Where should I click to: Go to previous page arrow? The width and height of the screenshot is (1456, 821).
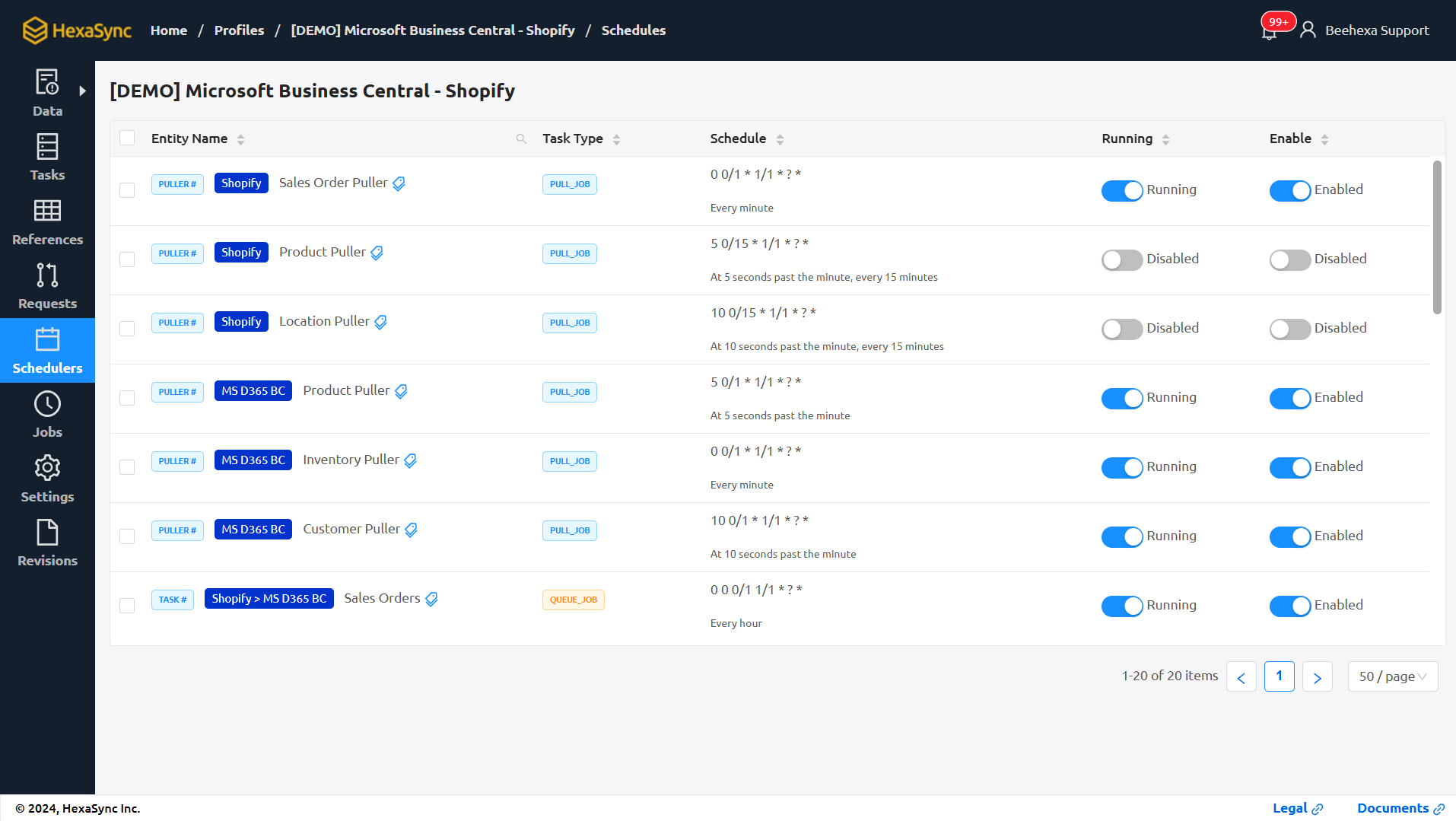click(x=1241, y=676)
